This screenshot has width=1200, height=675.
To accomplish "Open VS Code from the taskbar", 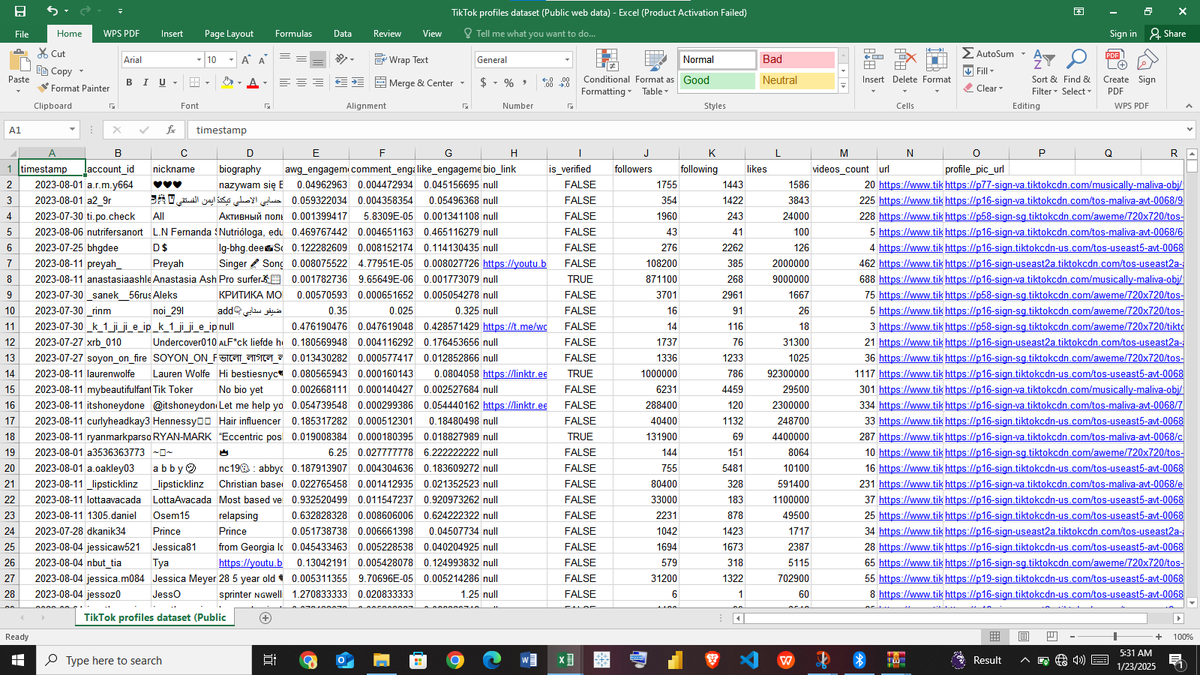I will [x=749, y=660].
